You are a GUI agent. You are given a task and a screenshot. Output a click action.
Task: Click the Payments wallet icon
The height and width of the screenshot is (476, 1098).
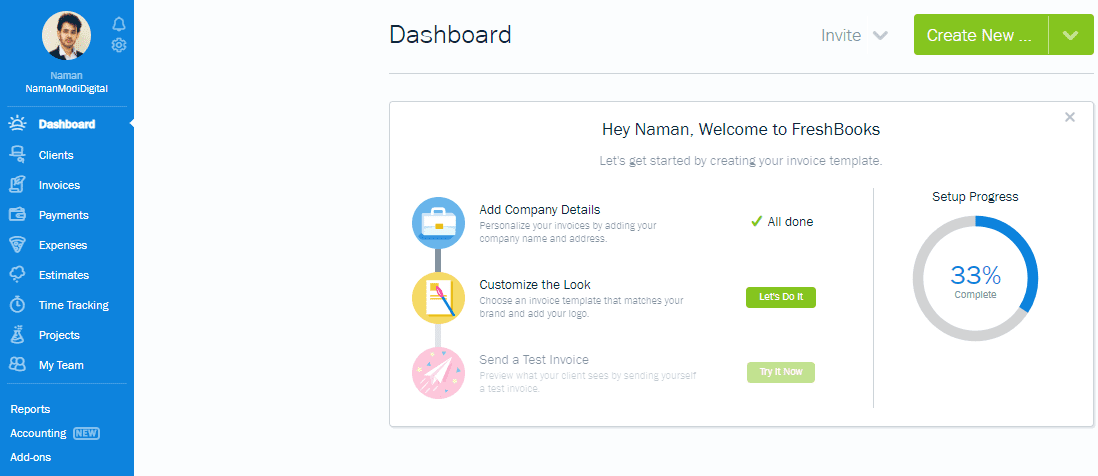[x=17, y=215]
